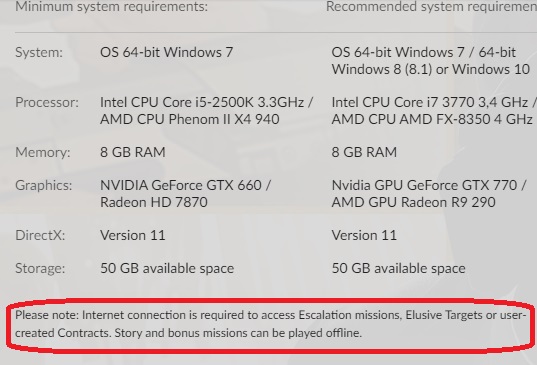Click the Internet connection Please note text

pos(271,324)
